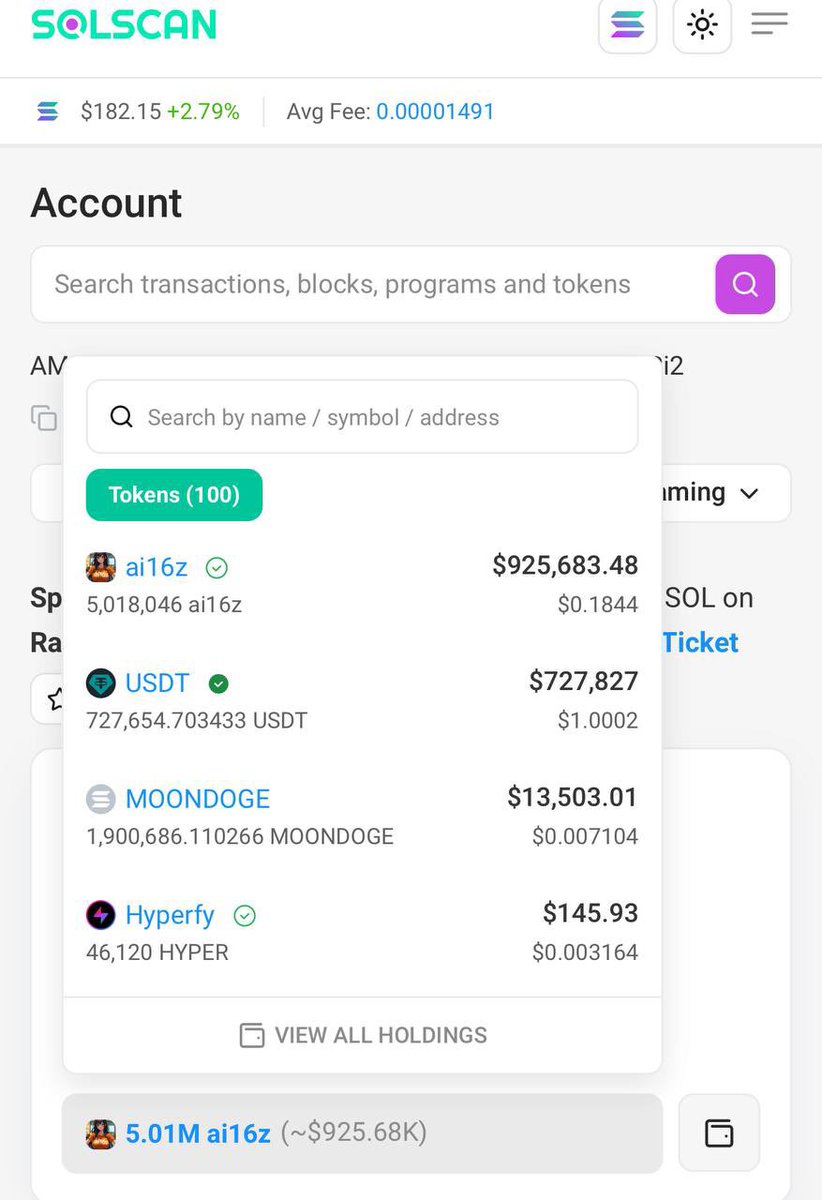
Task: Click VIEW ALL HOLDINGS button
Action: tap(362, 1035)
